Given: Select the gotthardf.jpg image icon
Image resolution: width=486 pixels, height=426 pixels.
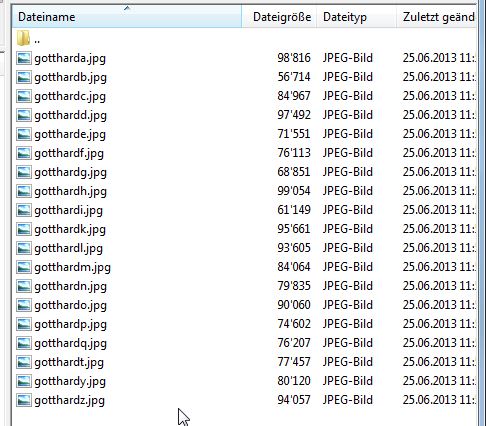Looking at the screenshot, I should (x=24, y=153).
